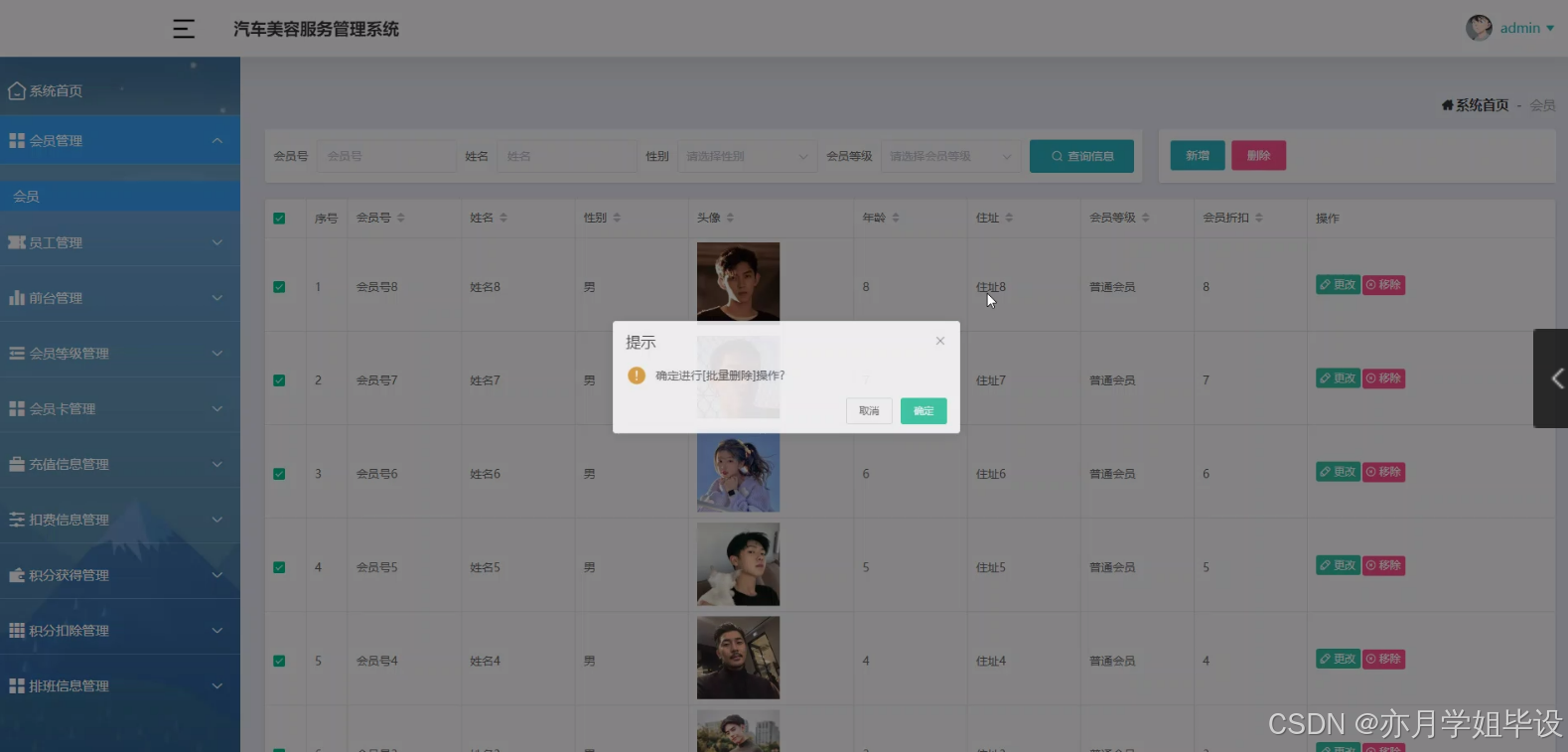Open the avatar thumbnail of 姓名6
The width and height of the screenshot is (1568, 752).
click(738, 473)
